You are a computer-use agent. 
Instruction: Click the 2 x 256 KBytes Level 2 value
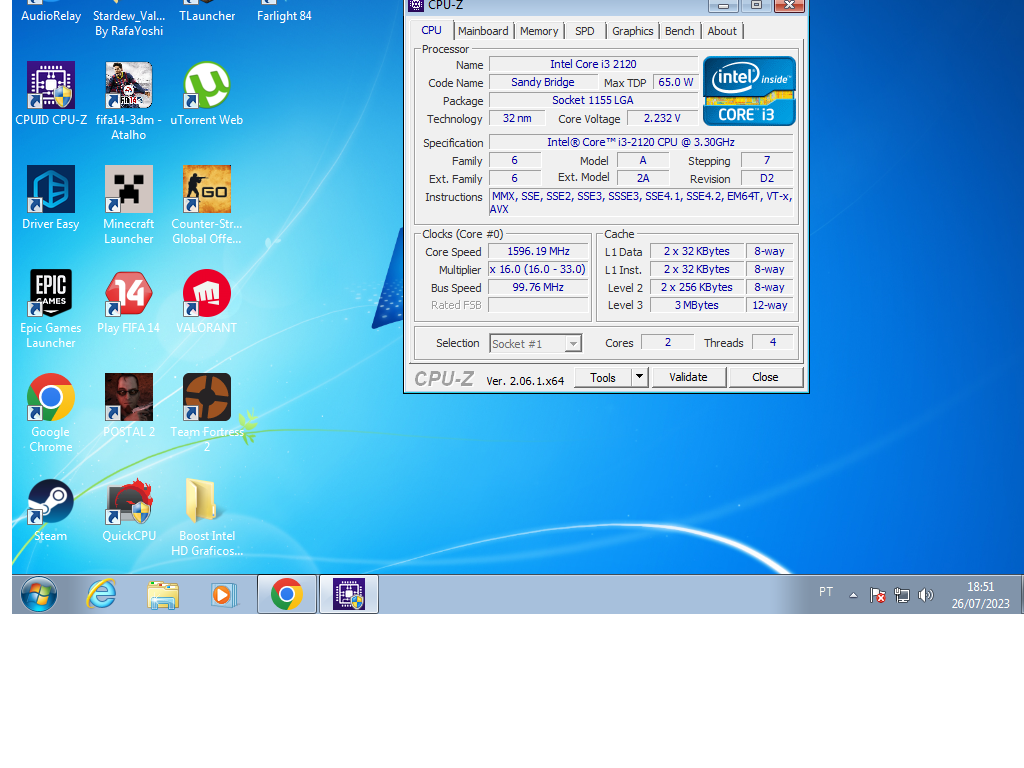697,287
